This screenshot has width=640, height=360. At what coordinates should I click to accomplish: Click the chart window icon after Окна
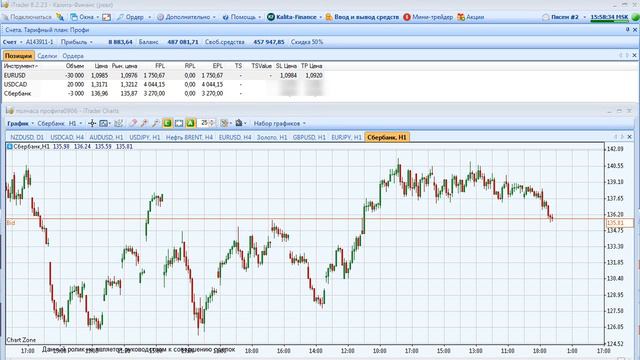click(107, 17)
